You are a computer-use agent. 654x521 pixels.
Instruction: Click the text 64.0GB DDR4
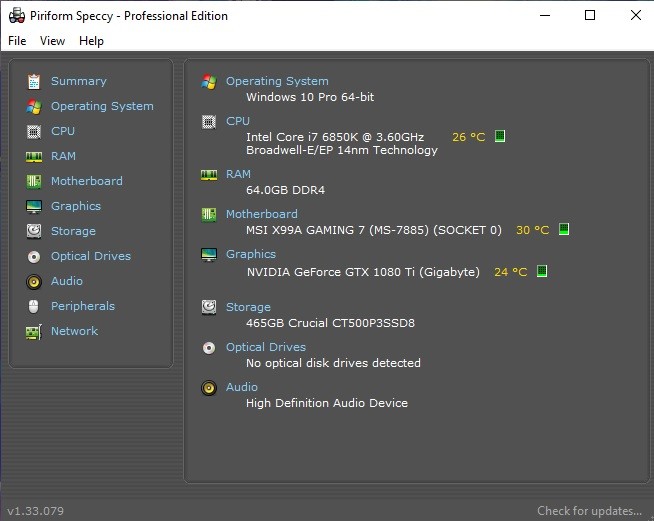click(x=285, y=190)
